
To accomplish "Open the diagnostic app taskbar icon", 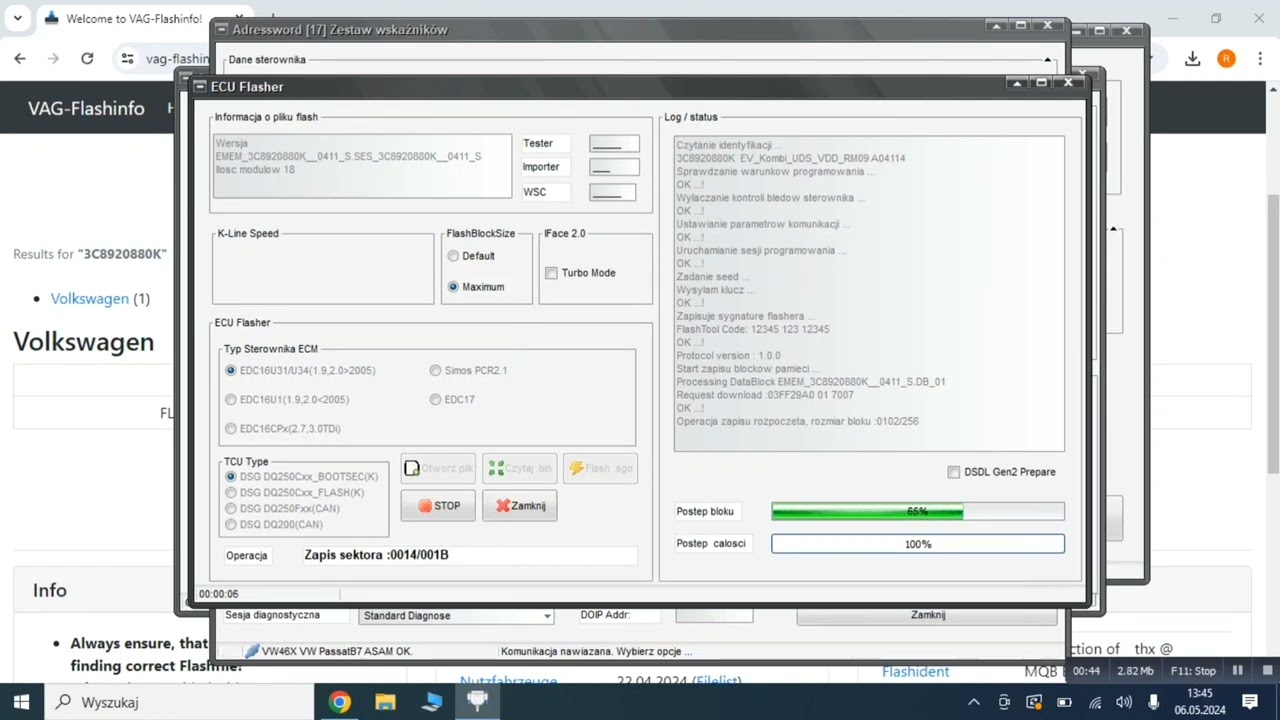I will (477, 702).
